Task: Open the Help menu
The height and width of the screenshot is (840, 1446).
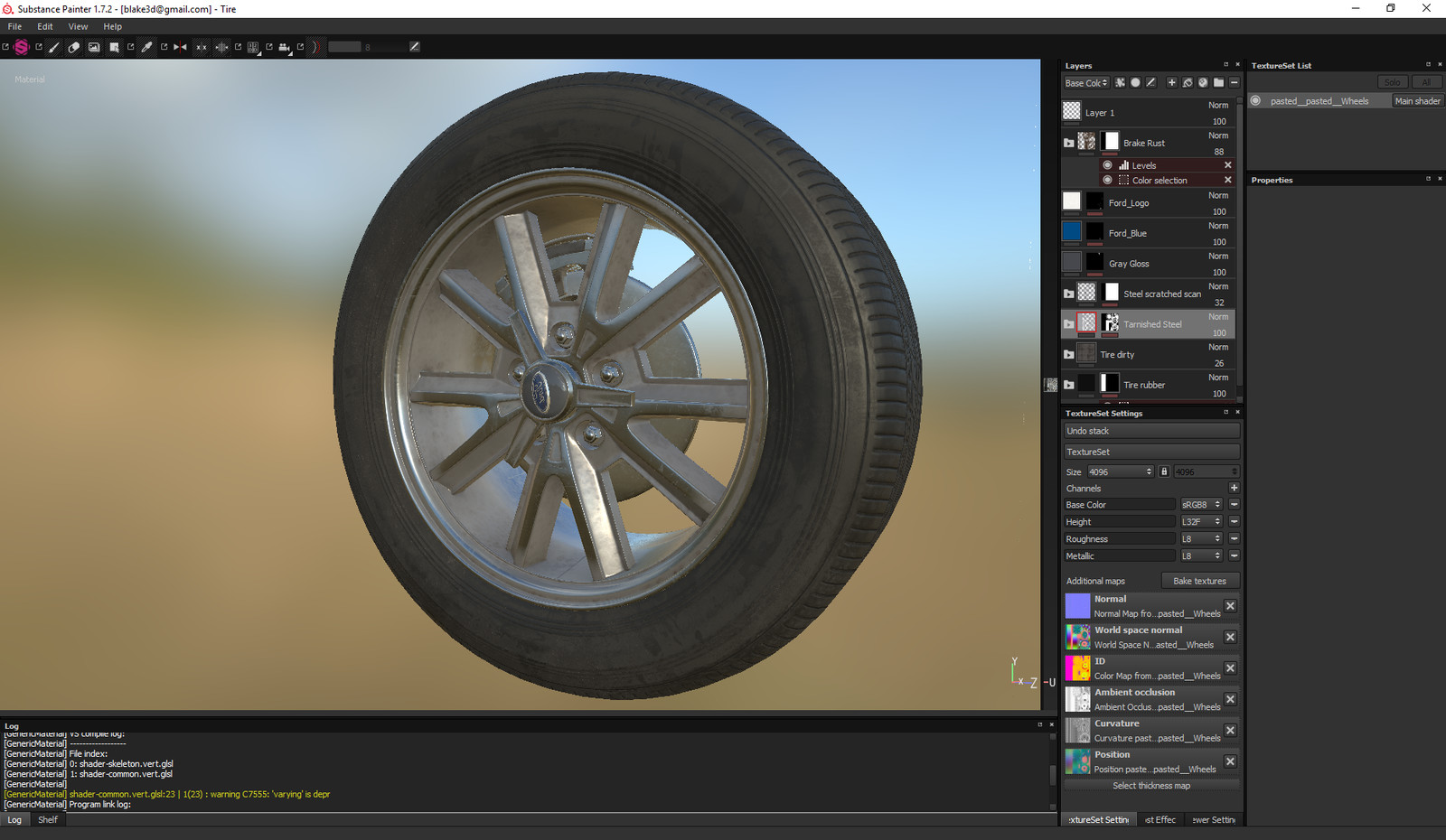Action: (112, 26)
